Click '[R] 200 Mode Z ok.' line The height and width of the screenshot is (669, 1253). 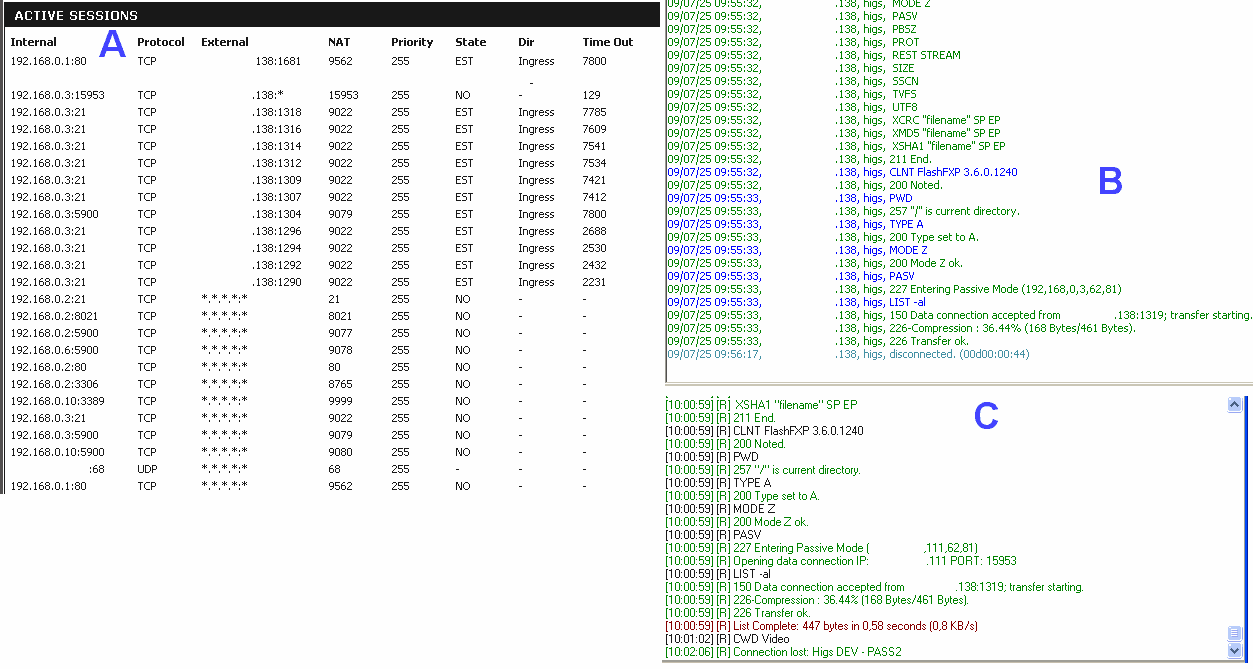point(737,522)
